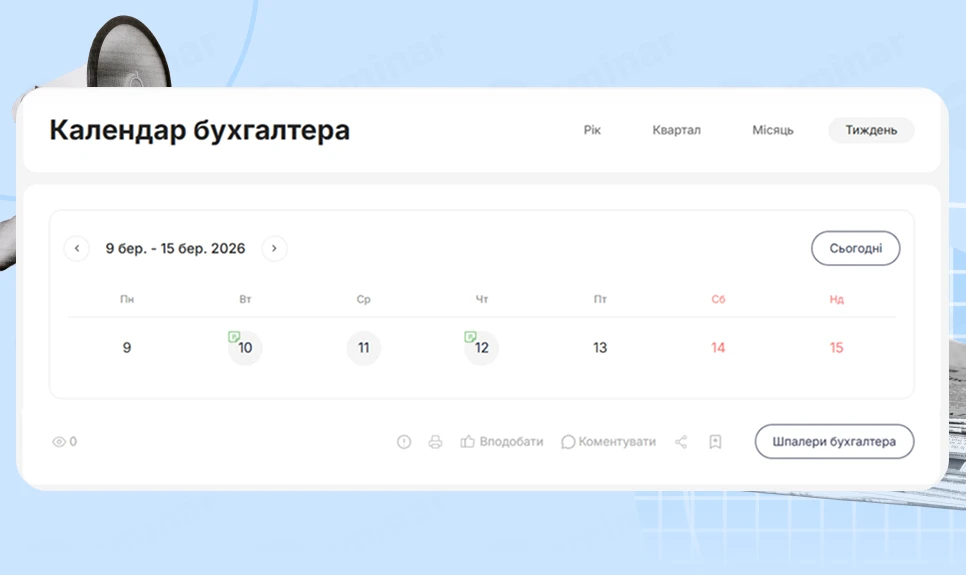
Task: Select Monday 9 in the calendar
Action: point(127,348)
